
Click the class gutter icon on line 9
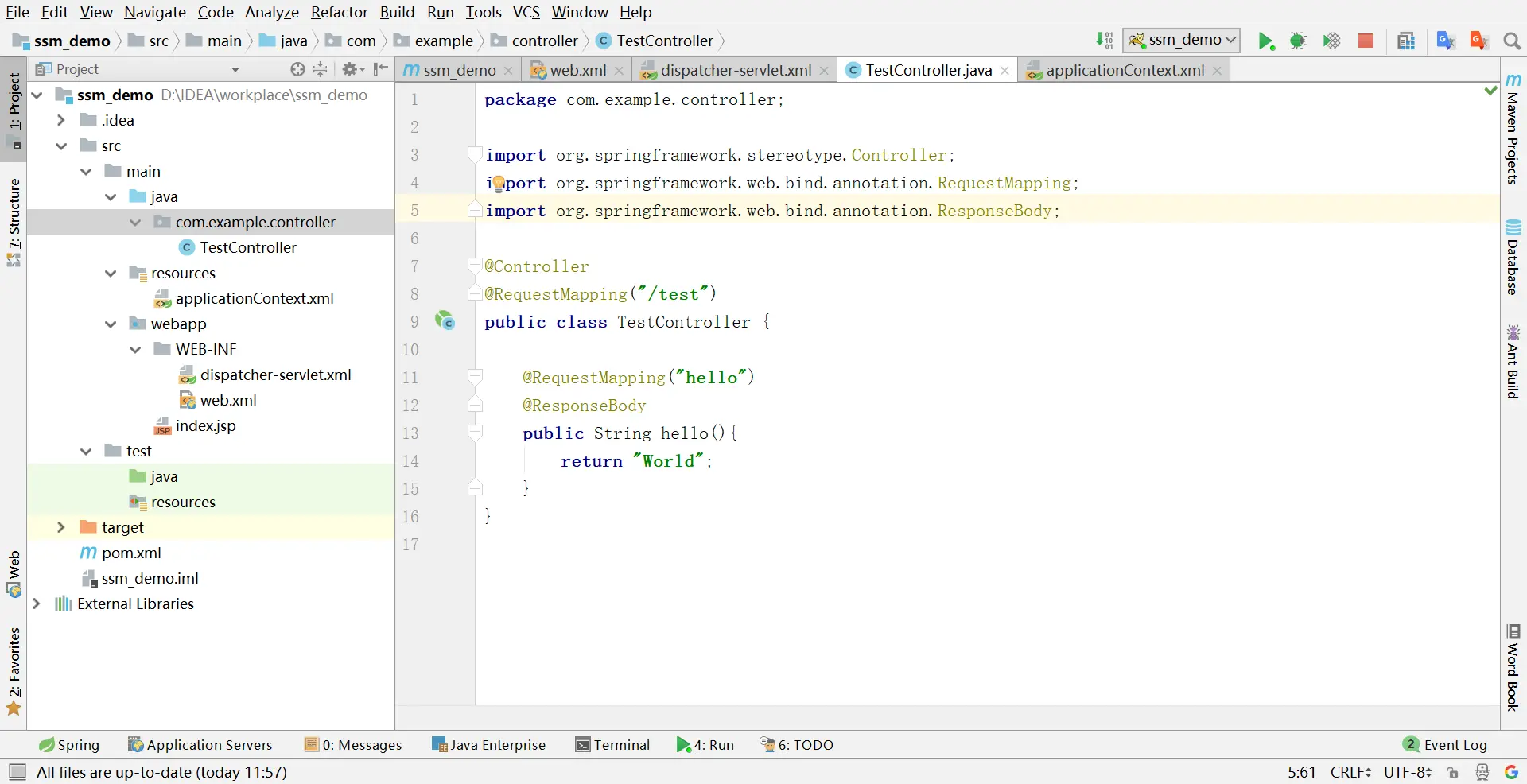(445, 321)
